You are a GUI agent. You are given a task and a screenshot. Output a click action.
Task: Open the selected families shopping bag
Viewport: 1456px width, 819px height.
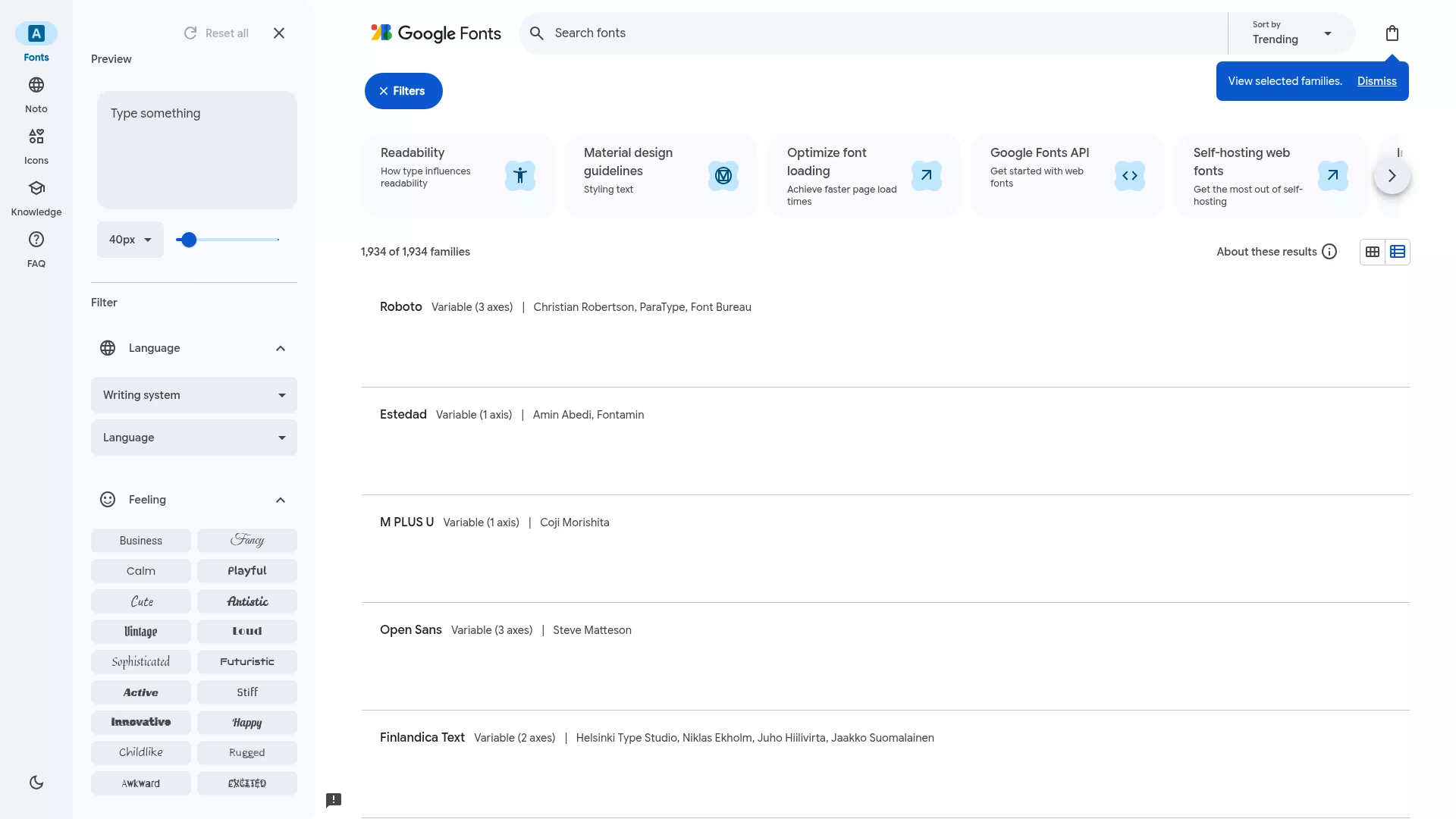[x=1392, y=33]
